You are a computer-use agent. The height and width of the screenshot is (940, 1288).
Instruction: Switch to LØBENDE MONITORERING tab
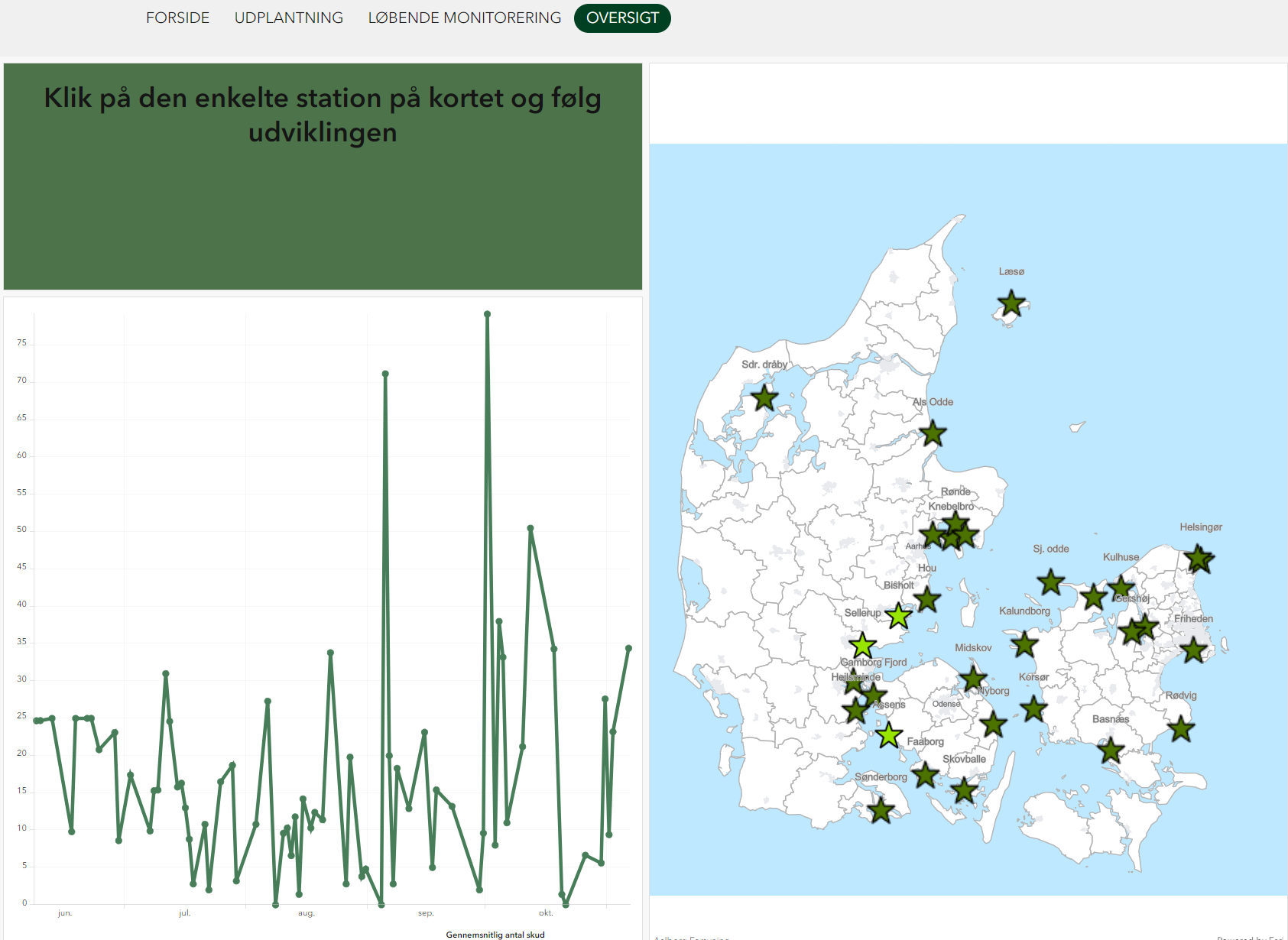464,18
